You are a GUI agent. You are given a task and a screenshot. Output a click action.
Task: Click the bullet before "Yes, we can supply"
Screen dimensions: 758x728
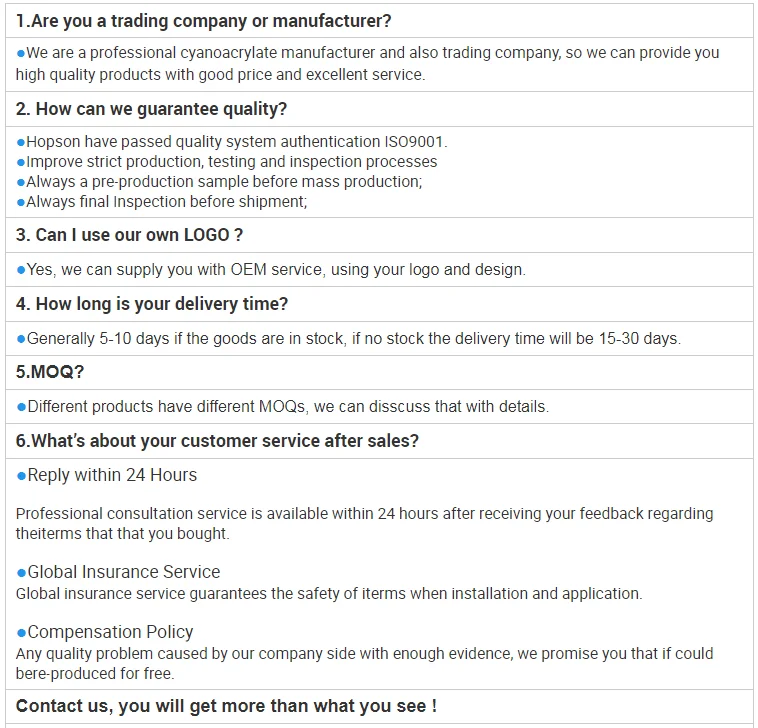(21, 270)
